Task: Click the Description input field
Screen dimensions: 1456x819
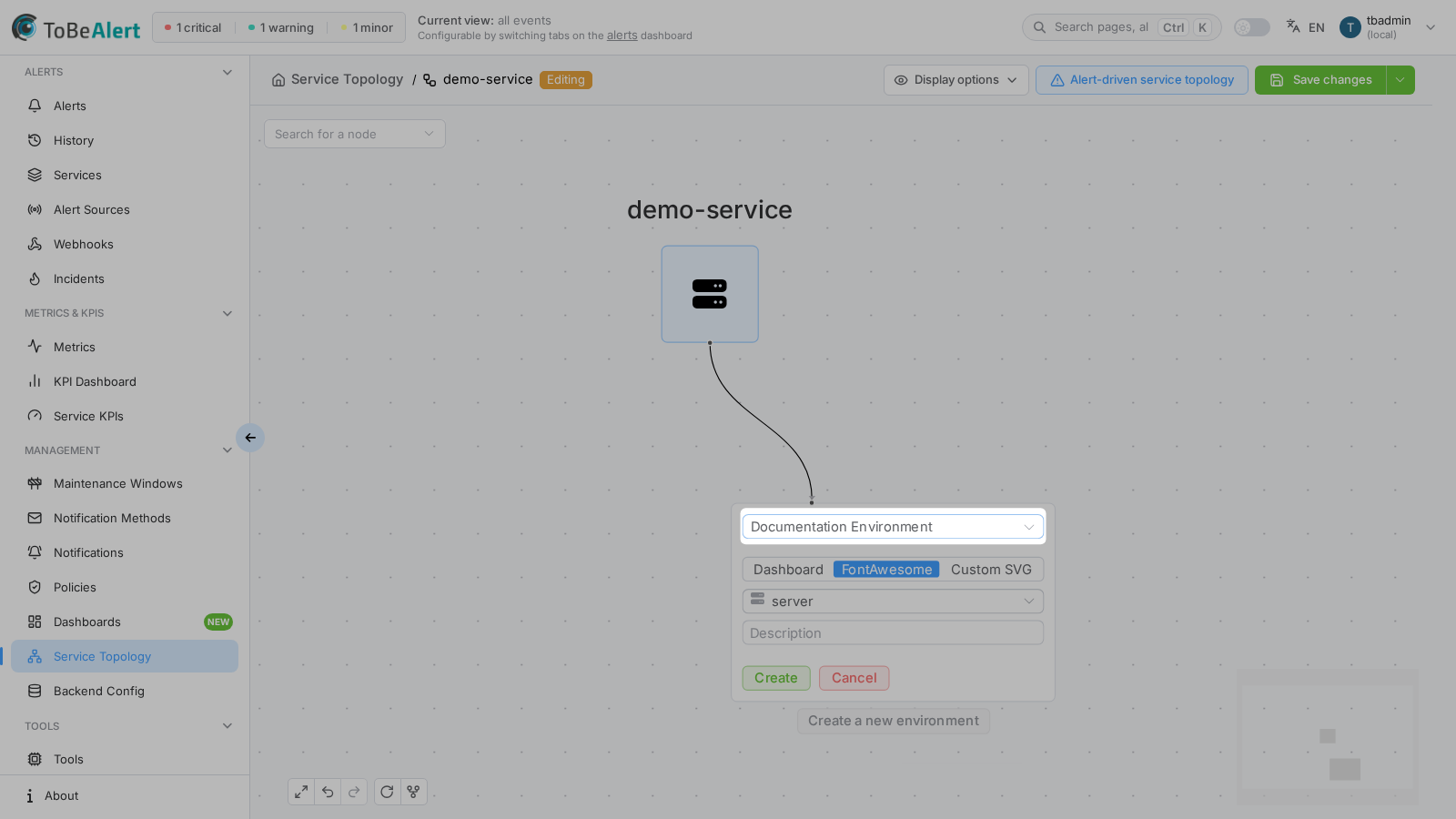Action: click(x=893, y=633)
